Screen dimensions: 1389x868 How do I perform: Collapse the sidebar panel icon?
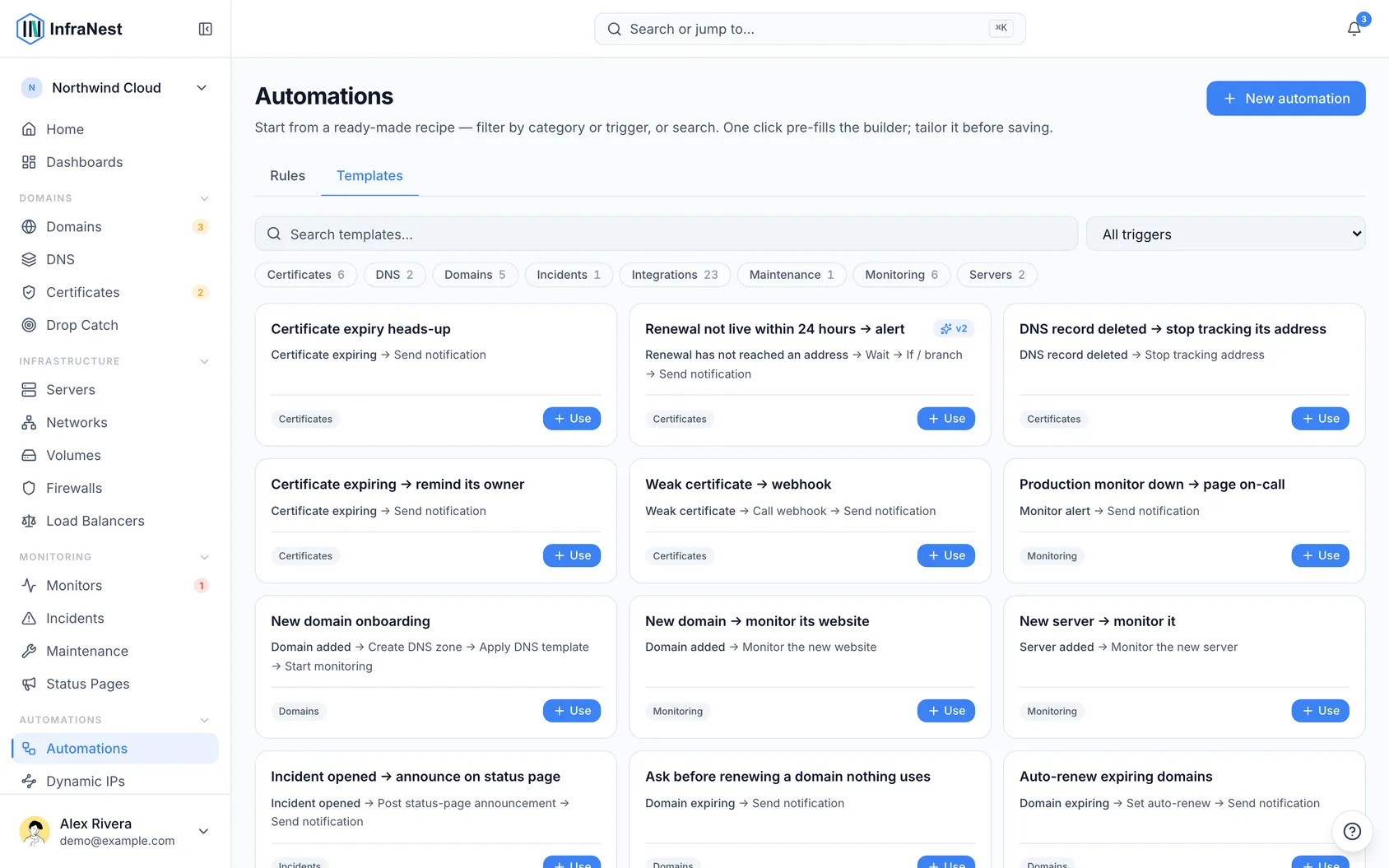coord(206,29)
